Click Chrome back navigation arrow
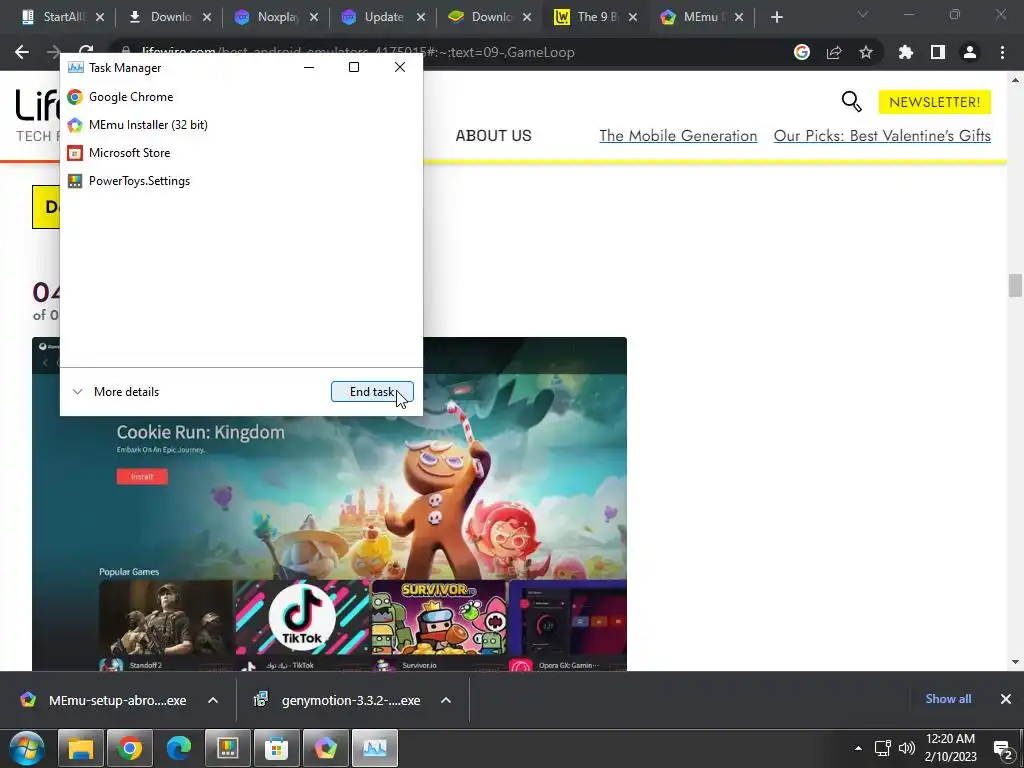 22,52
